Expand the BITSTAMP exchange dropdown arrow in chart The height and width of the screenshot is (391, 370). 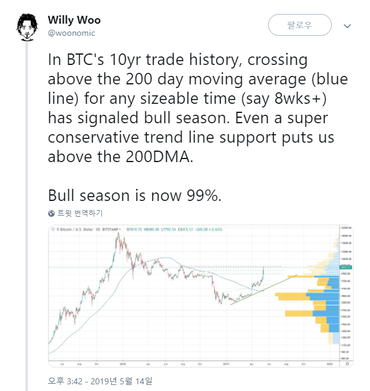tap(120, 229)
